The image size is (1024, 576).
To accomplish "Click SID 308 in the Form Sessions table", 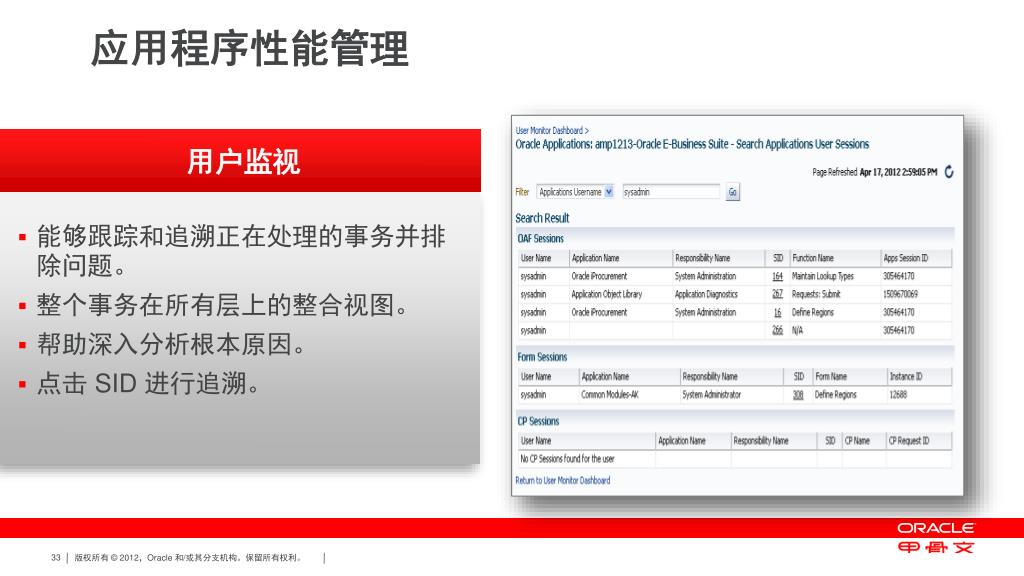I will pos(798,394).
